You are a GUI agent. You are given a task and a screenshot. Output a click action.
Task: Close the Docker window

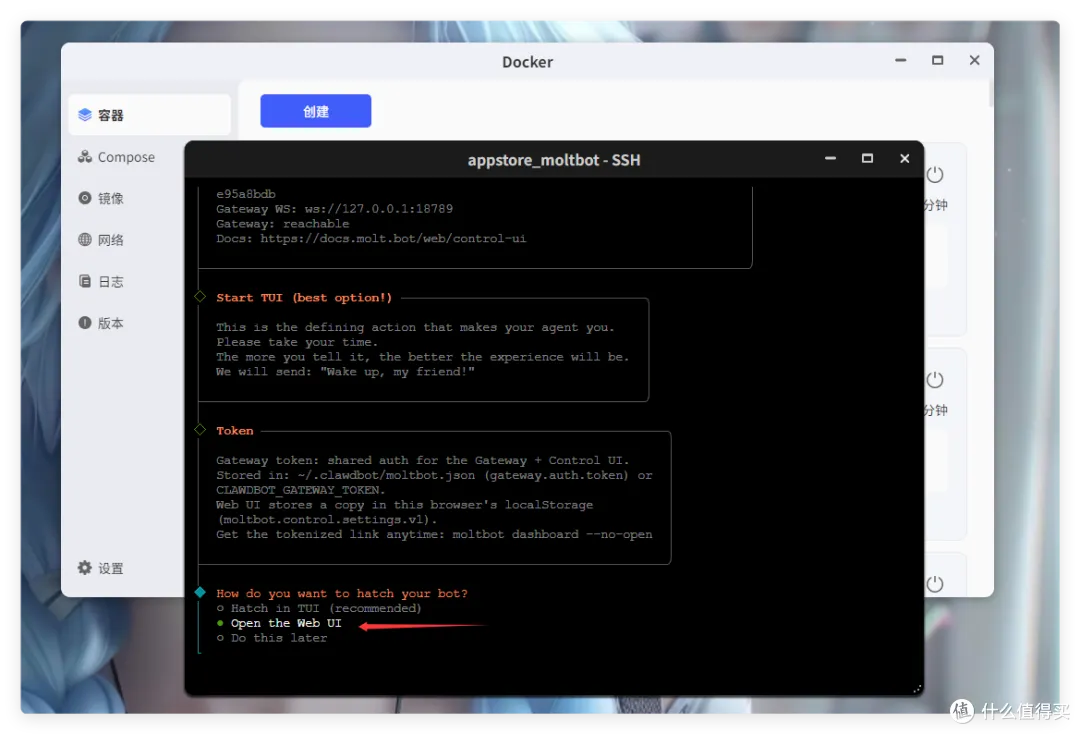[x=974, y=60]
